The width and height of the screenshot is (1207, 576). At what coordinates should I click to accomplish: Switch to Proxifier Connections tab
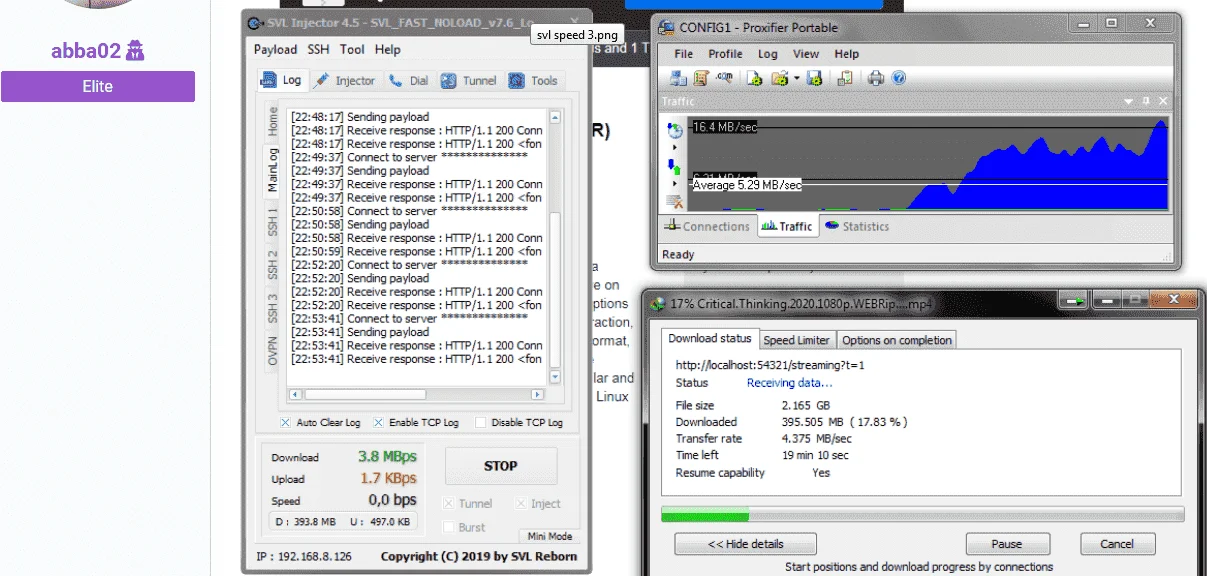coord(707,226)
